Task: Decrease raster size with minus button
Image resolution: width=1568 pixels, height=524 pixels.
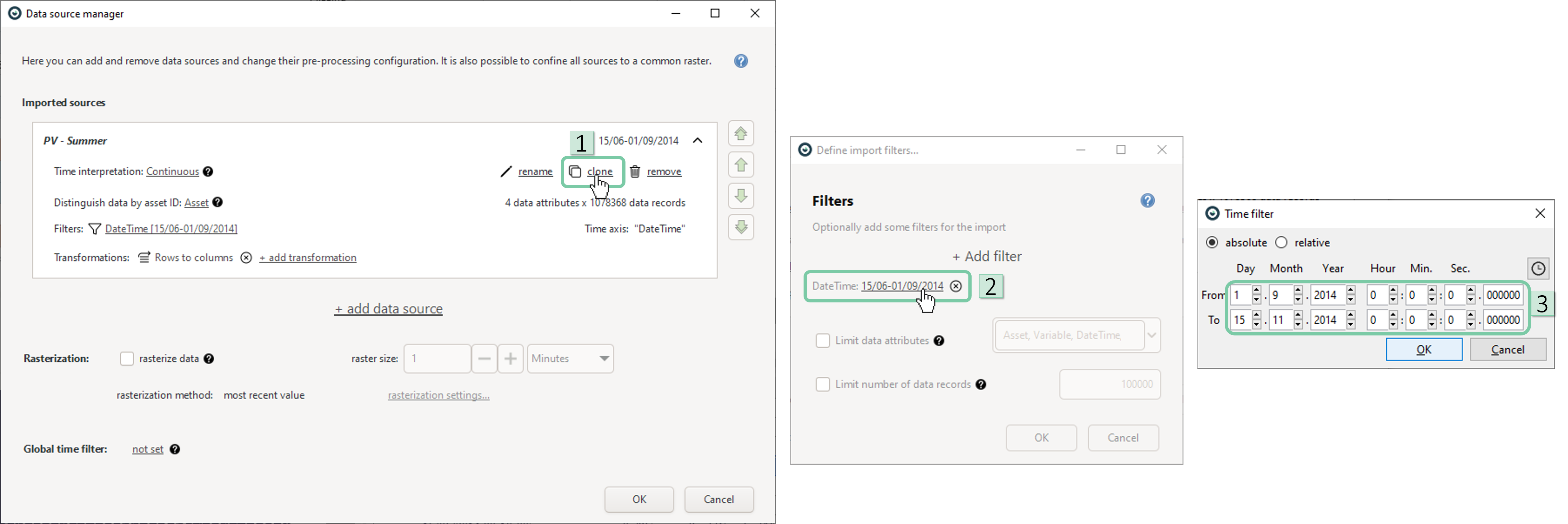Action: coord(484,358)
